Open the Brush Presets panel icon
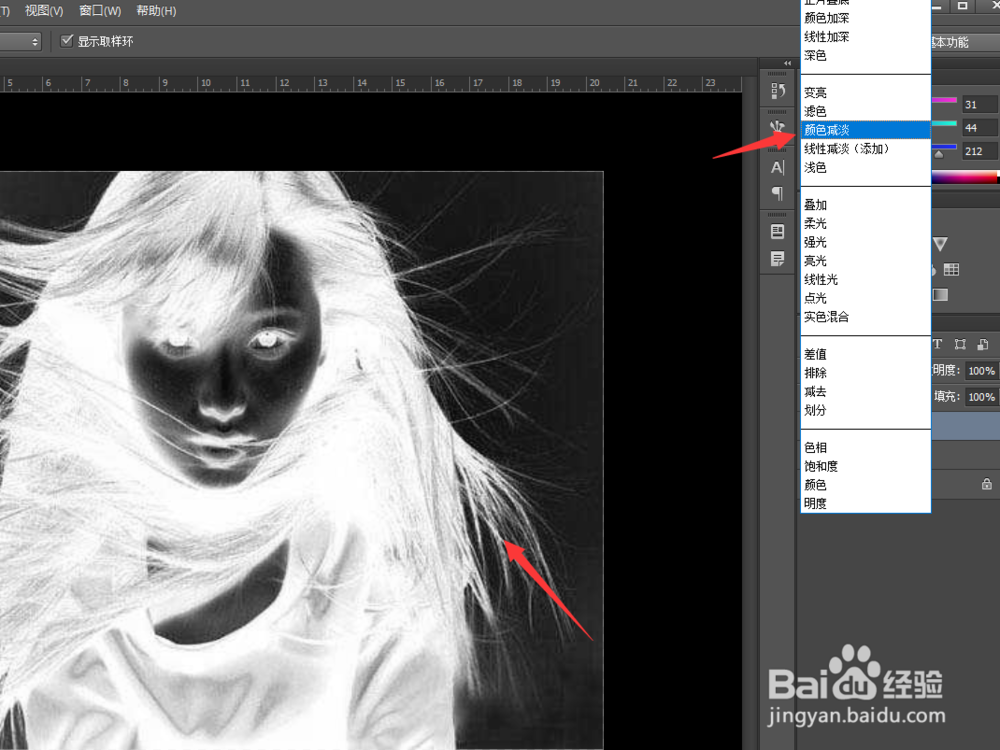Image resolution: width=1000 pixels, height=750 pixels. (777, 128)
